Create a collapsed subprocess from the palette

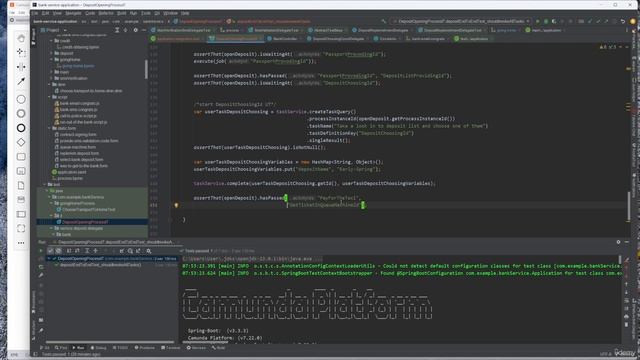click(x=21, y=171)
